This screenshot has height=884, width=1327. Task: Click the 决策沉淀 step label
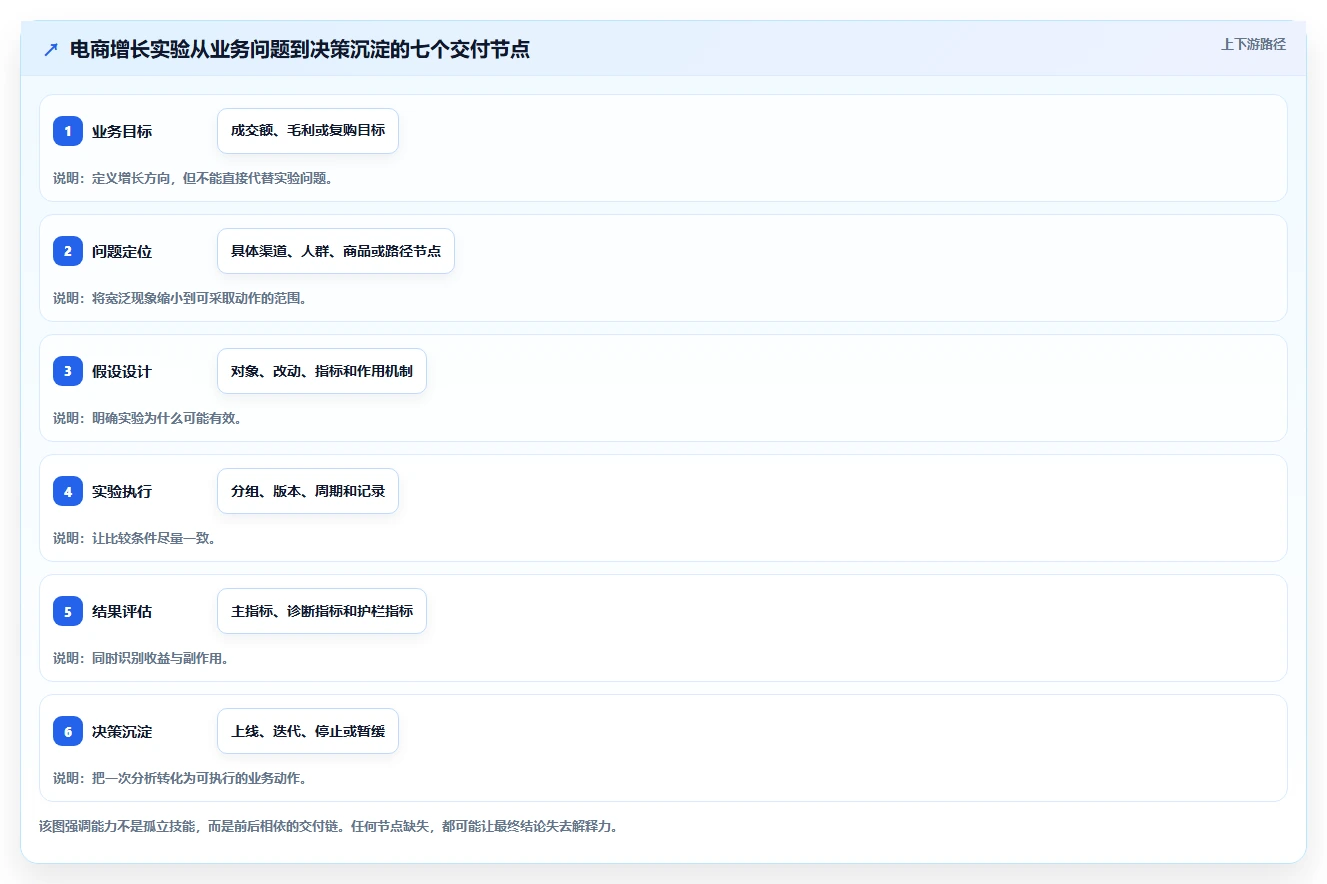coord(122,732)
